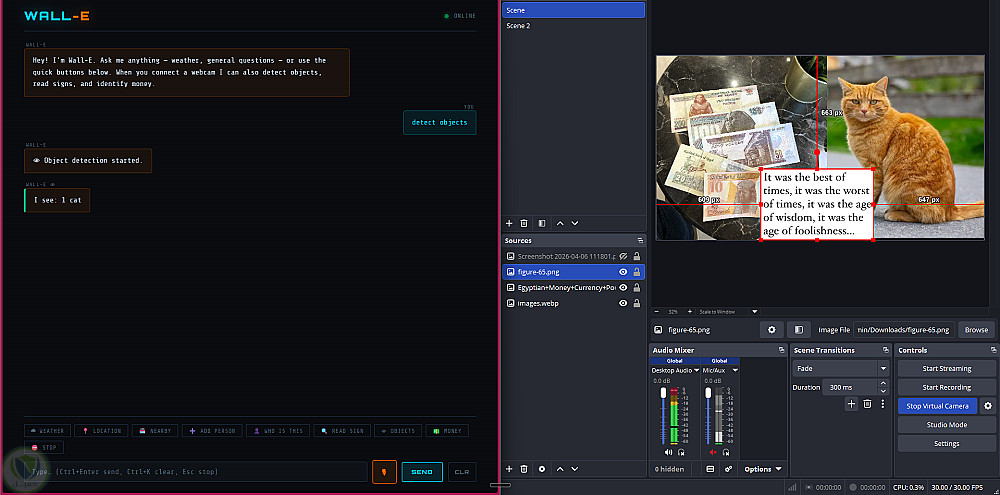Open source properties icon in Sources toolbar
This screenshot has width=1000, height=495.
pyautogui.click(x=542, y=469)
